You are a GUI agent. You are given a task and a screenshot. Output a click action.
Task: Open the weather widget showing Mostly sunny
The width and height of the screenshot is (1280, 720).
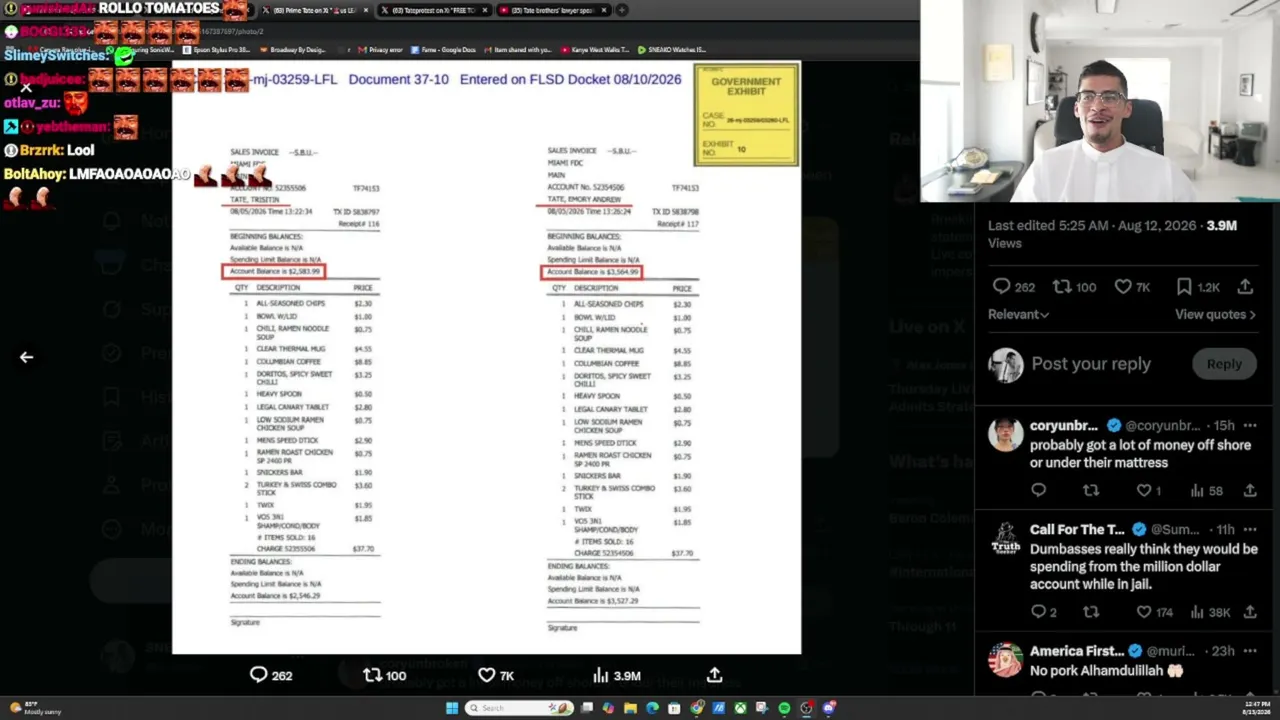35,708
